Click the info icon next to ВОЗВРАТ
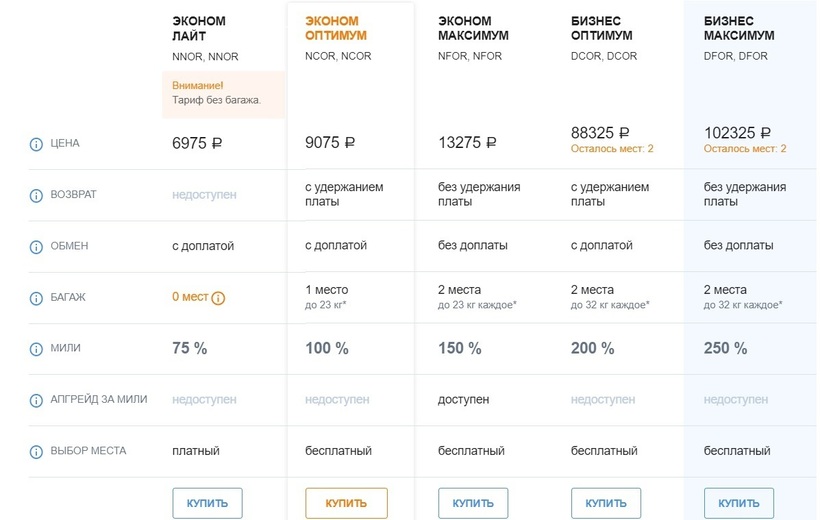The height and width of the screenshot is (520, 820). click(x=37, y=195)
